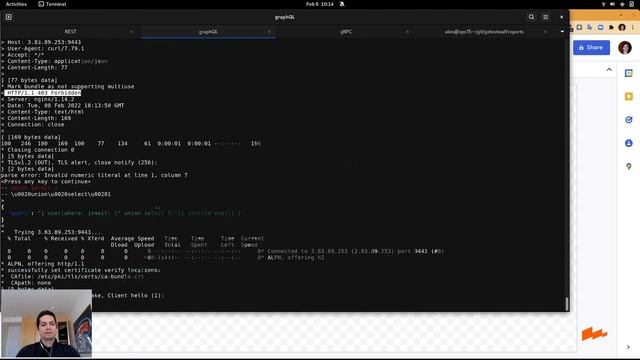Image resolution: width=640 pixels, height=360 pixels.
Task: Open Maps in browser side panel
Action: tap(629, 166)
